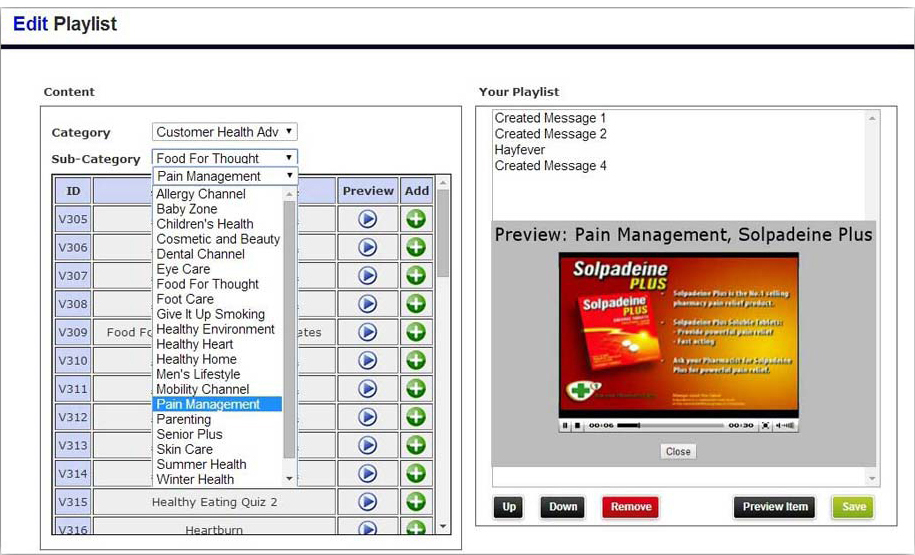Select Healthy Heart sub-category

[x=218, y=344]
